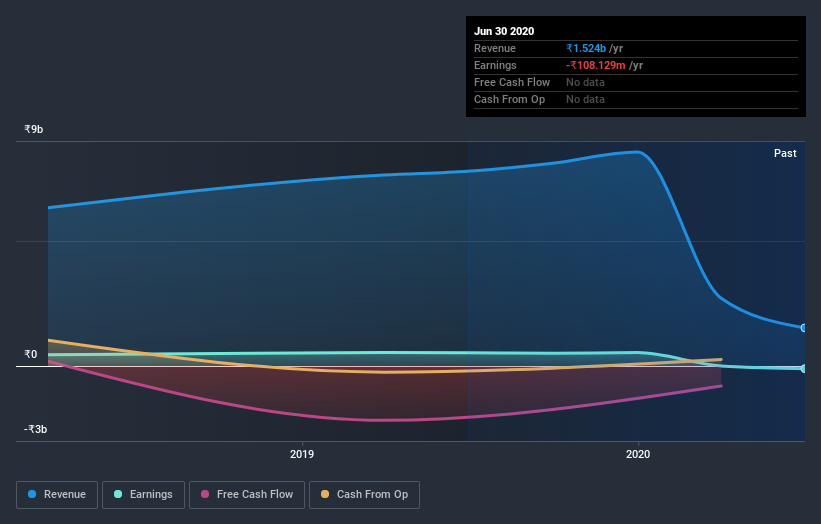The image size is (821, 524).
Task: Click the 'Earnings' label in tooltip
Action: (495, 65)
